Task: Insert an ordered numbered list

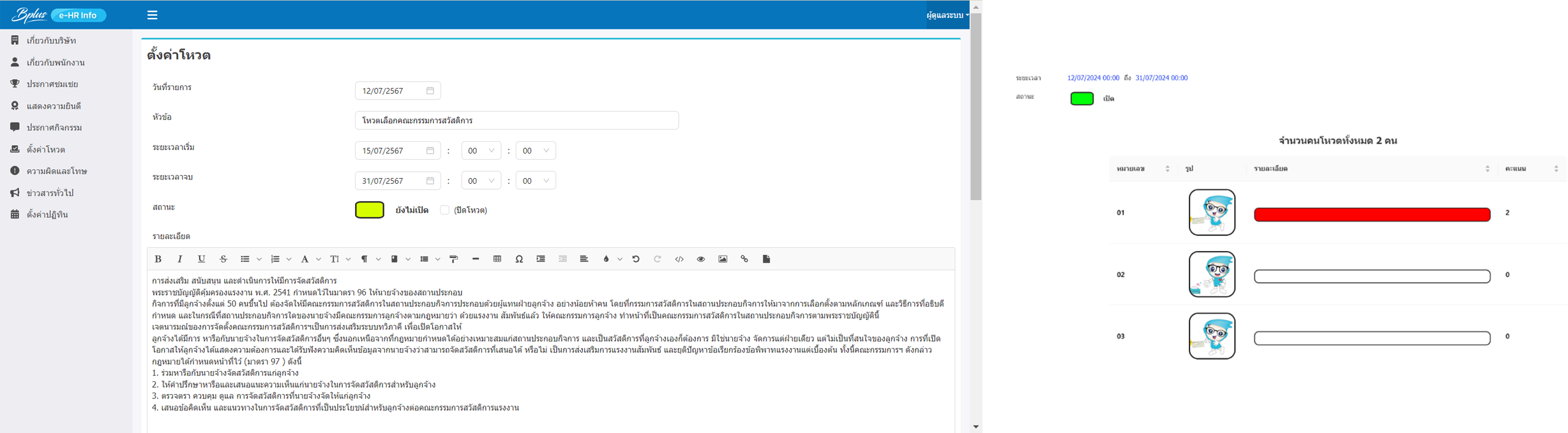Action: pyautogui.click(x=275, y=259)
